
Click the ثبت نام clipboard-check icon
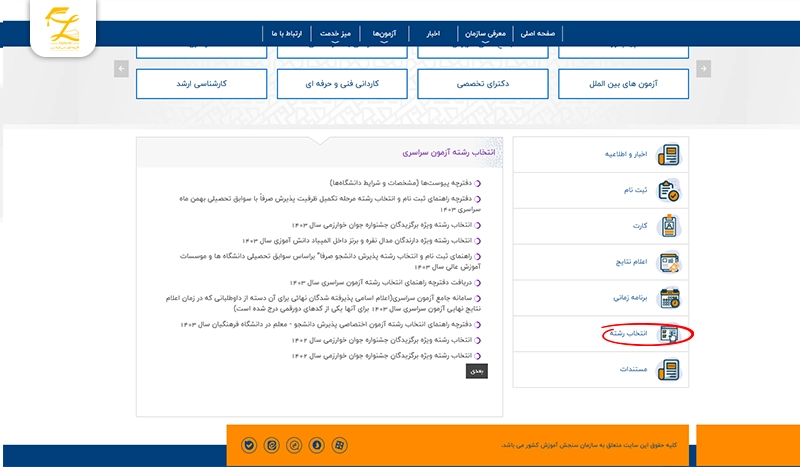[x=669, y=191]
